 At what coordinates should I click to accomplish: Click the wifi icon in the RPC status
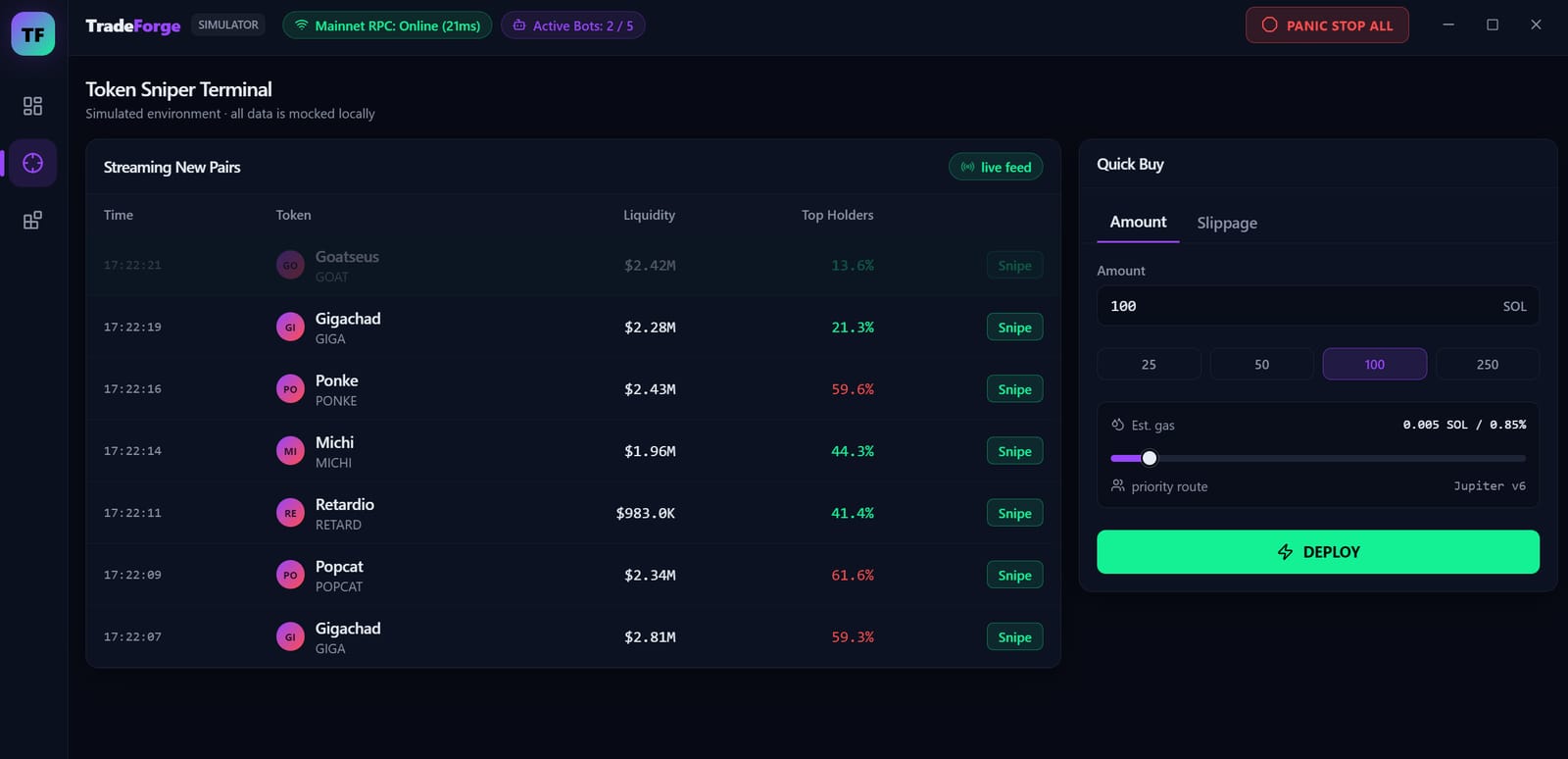302,25
